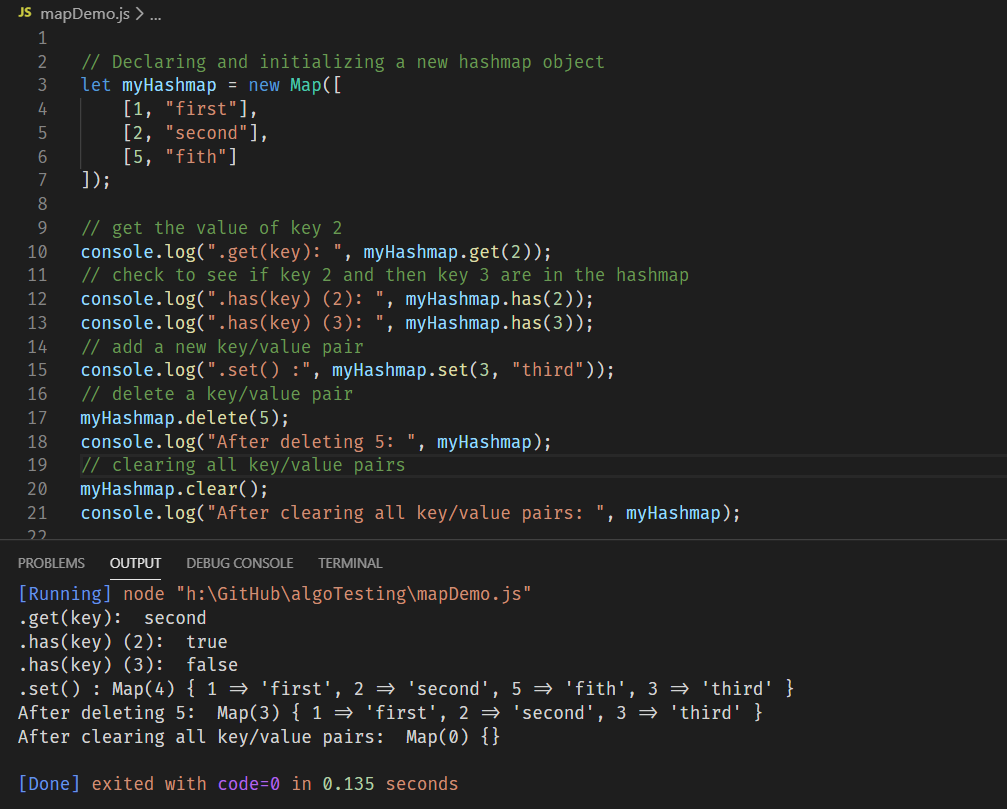Select the TERMINAL tab
The height and width of the screenshot is (809, 1007).
click(349, 563)
